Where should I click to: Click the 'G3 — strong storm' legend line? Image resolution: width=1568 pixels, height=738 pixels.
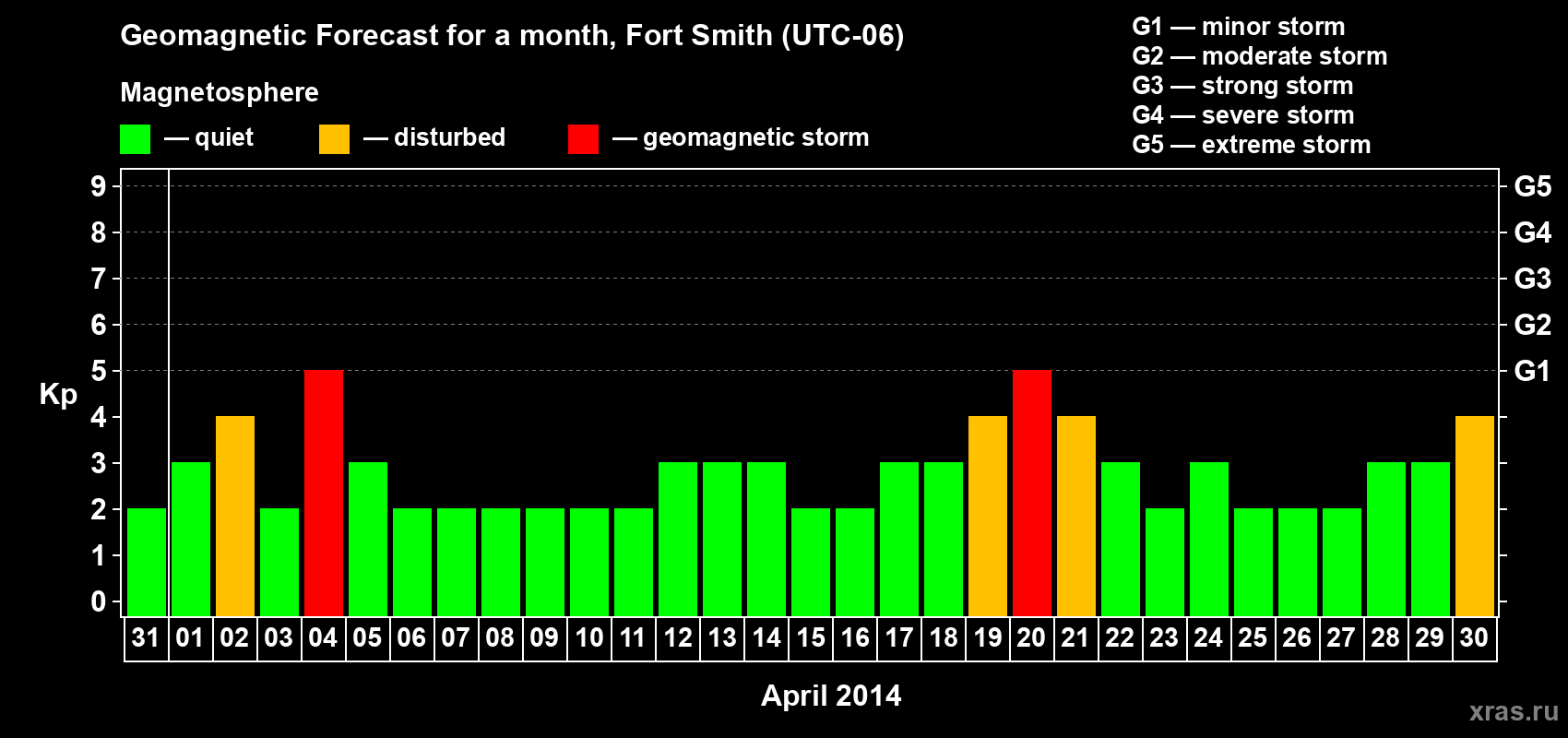(1242, 86)
